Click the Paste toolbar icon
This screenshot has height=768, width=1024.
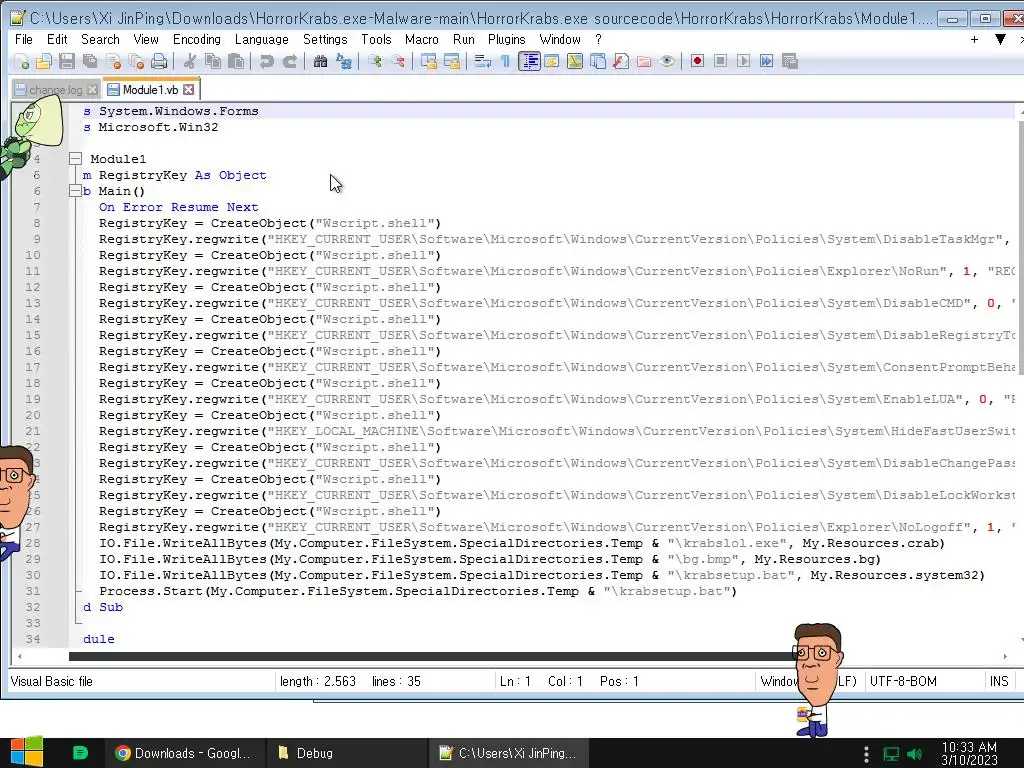tap(236, 61)
